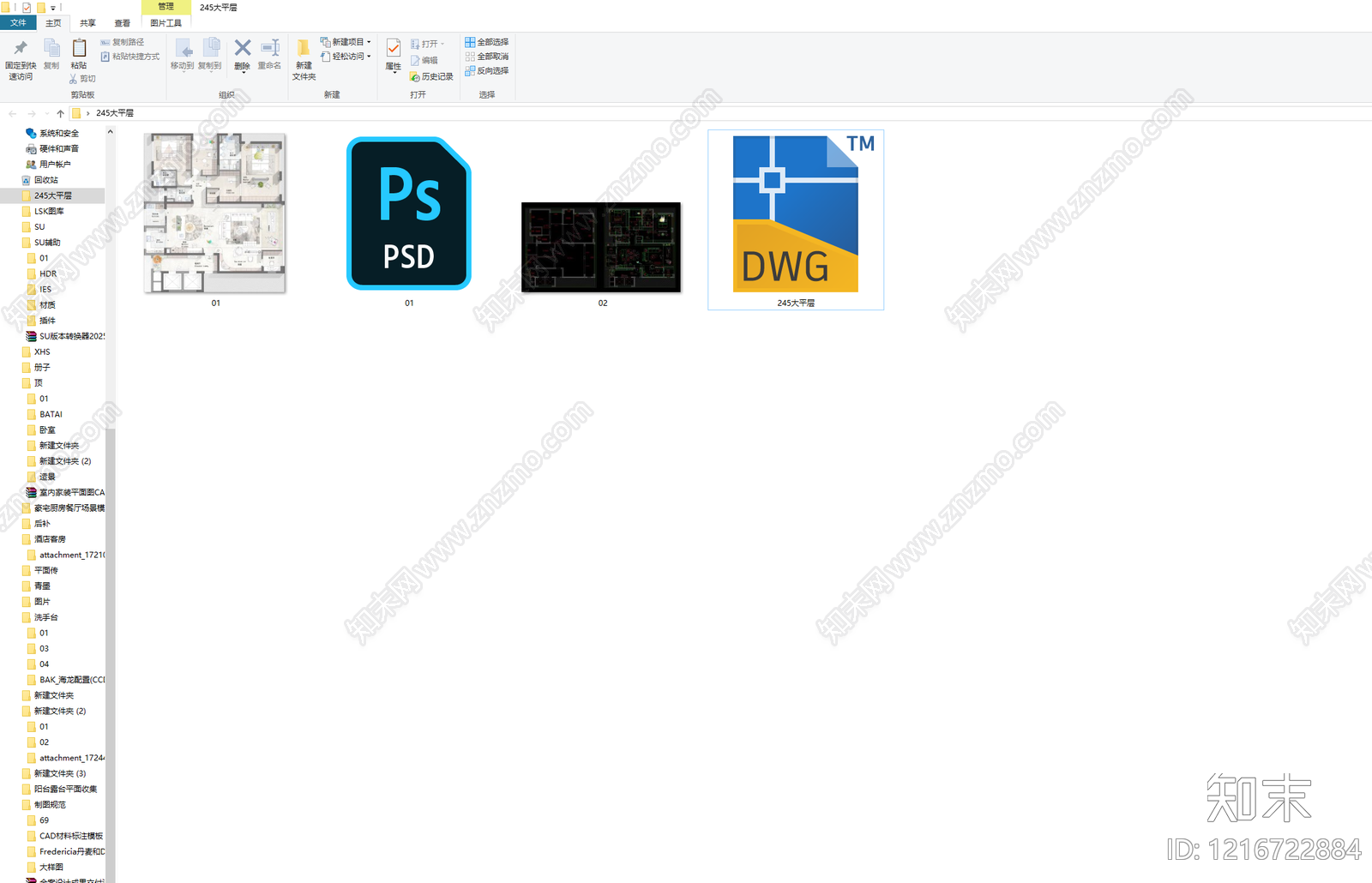
Task: Click the Copy (复制) icon in the clipboard group
Action: tap(51, 48)
